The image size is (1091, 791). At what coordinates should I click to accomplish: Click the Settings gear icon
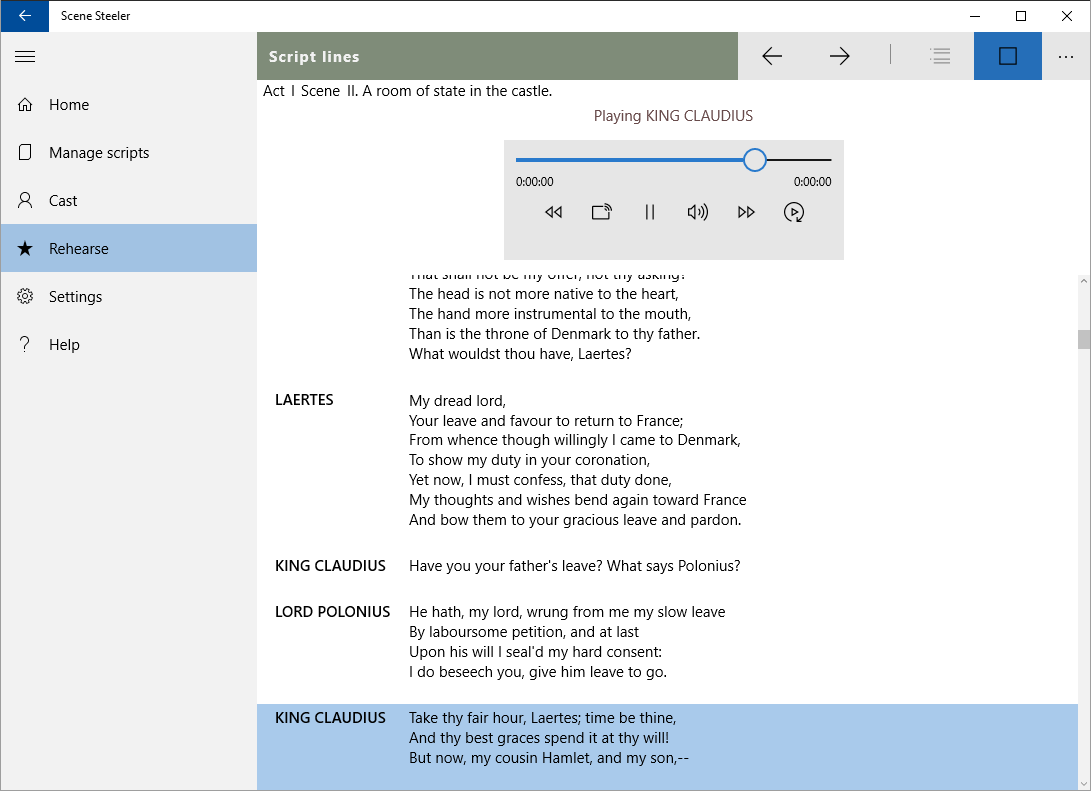25,296
